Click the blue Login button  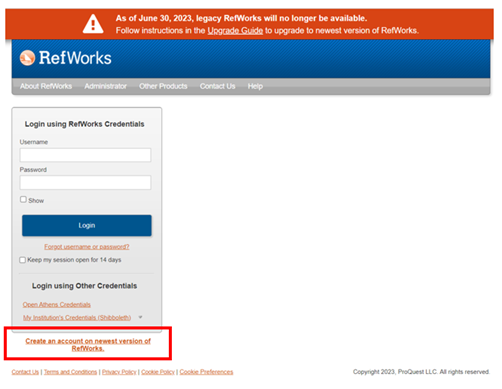click(87, 225)
